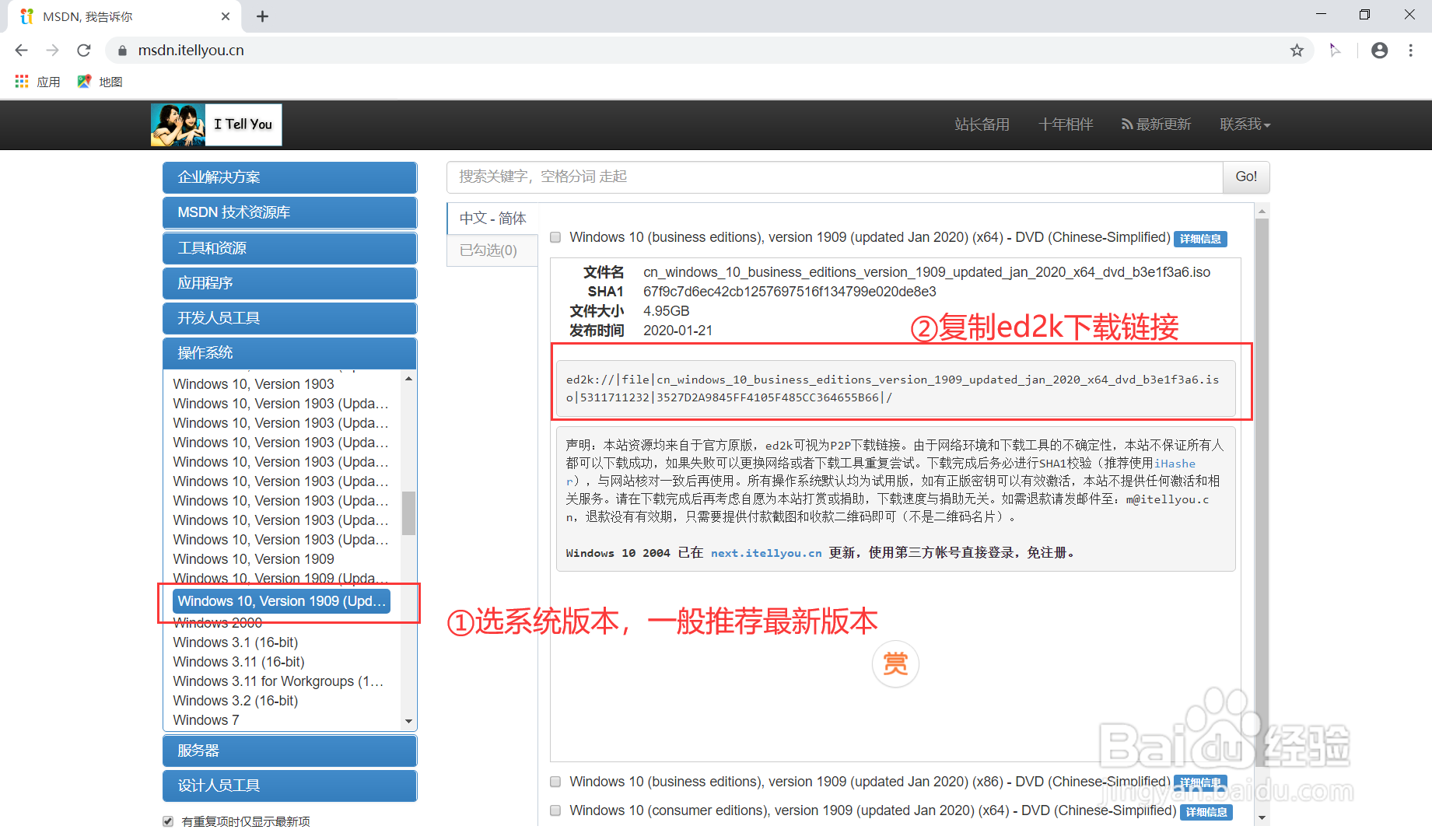
Task: Click the results panel scrollbar up arrow
Action: pyautogui.click(x=1262, y=211)
